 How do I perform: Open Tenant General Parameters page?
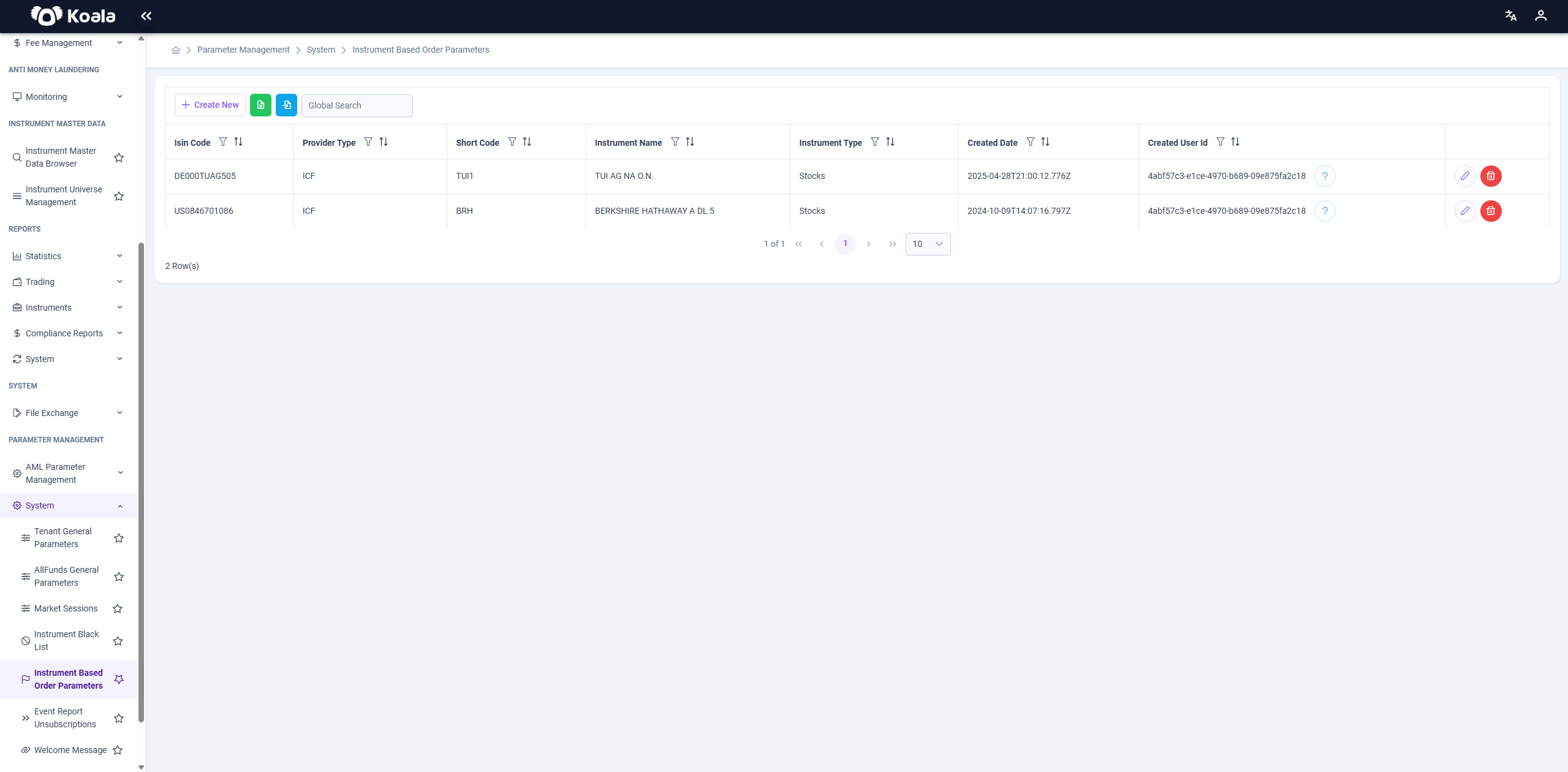click(62, 537)
